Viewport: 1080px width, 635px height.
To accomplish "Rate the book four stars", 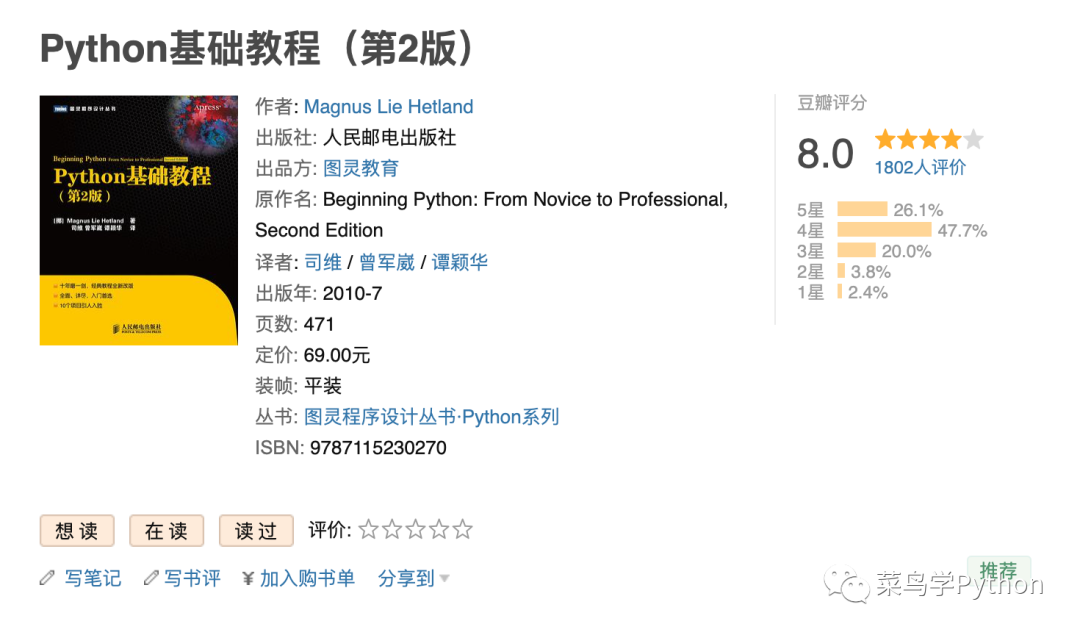I will pyautogui.click(x=439, y=530).
